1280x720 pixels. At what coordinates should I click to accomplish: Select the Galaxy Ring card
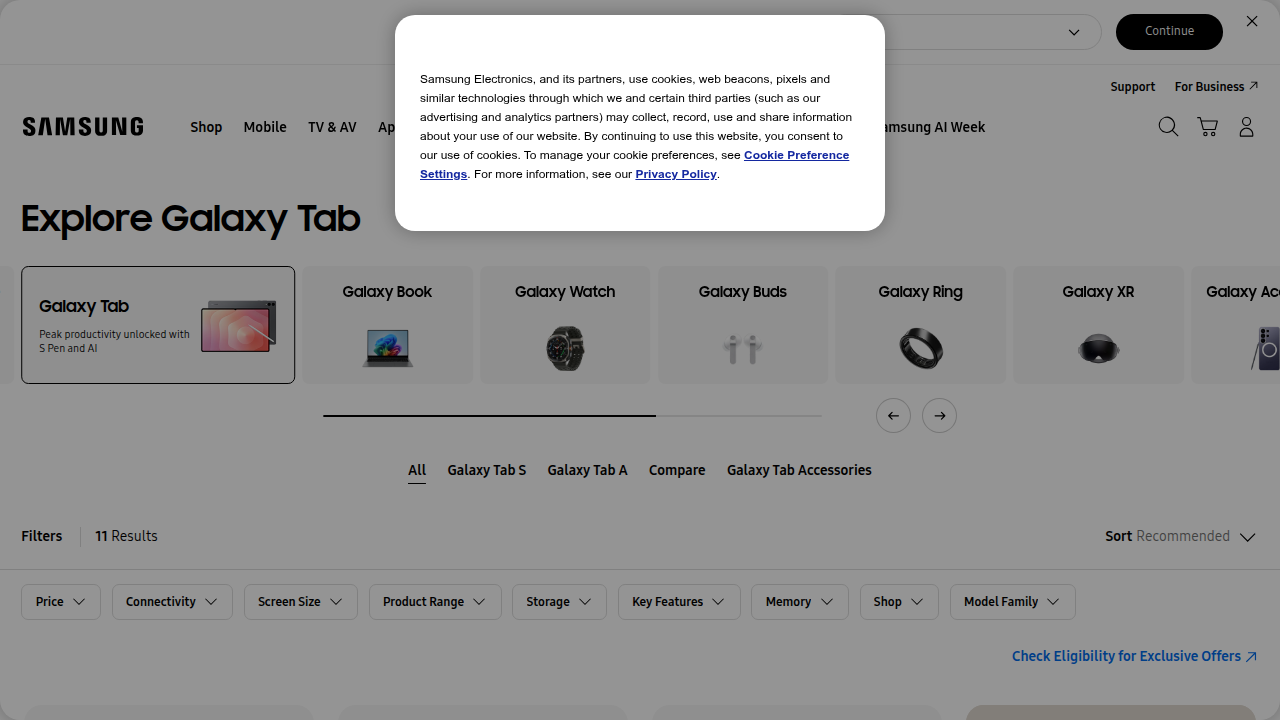pyautogui.click(x=920, y=325)
